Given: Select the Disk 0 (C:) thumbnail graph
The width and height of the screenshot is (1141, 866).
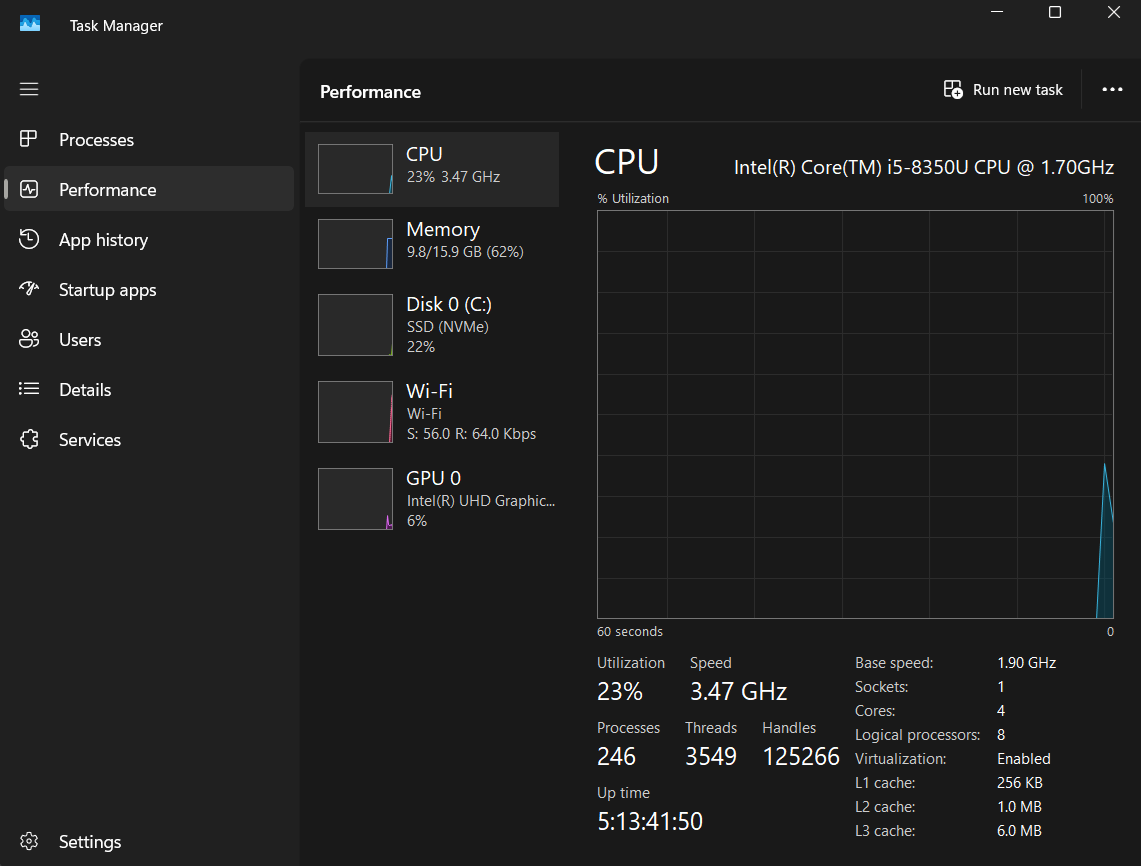Looking at the screenshot, I should coord(355,325).
